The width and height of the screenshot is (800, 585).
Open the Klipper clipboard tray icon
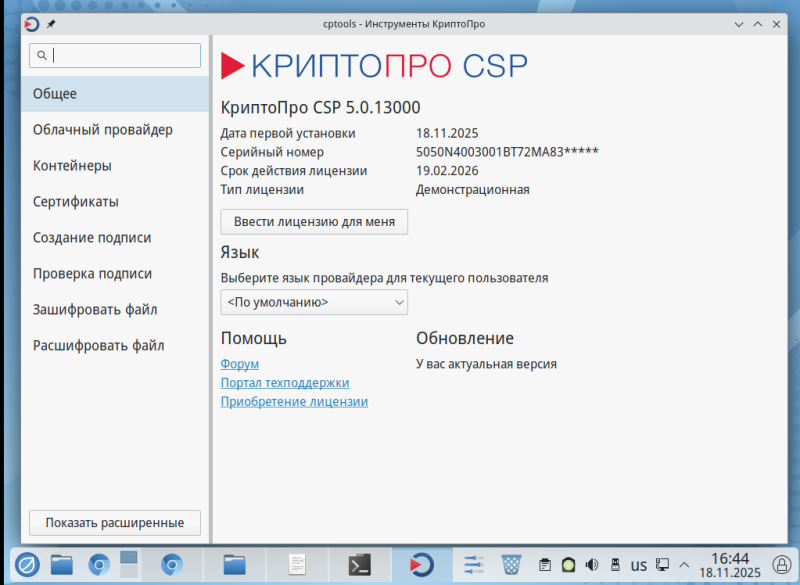545,564
